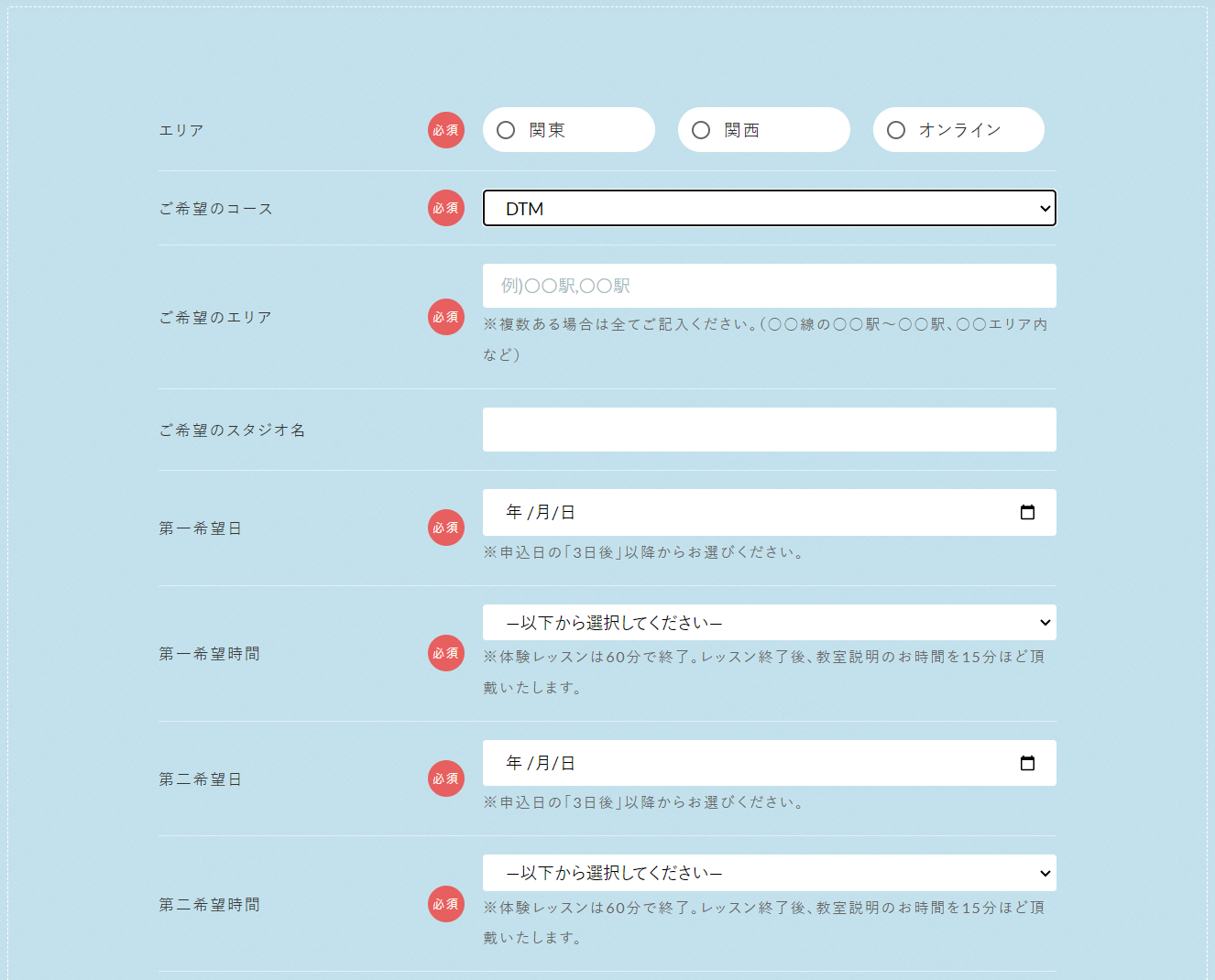Open the course dropdown currently showing DTM
Viewport: 1215px width, 980px height.
point(770,208)
